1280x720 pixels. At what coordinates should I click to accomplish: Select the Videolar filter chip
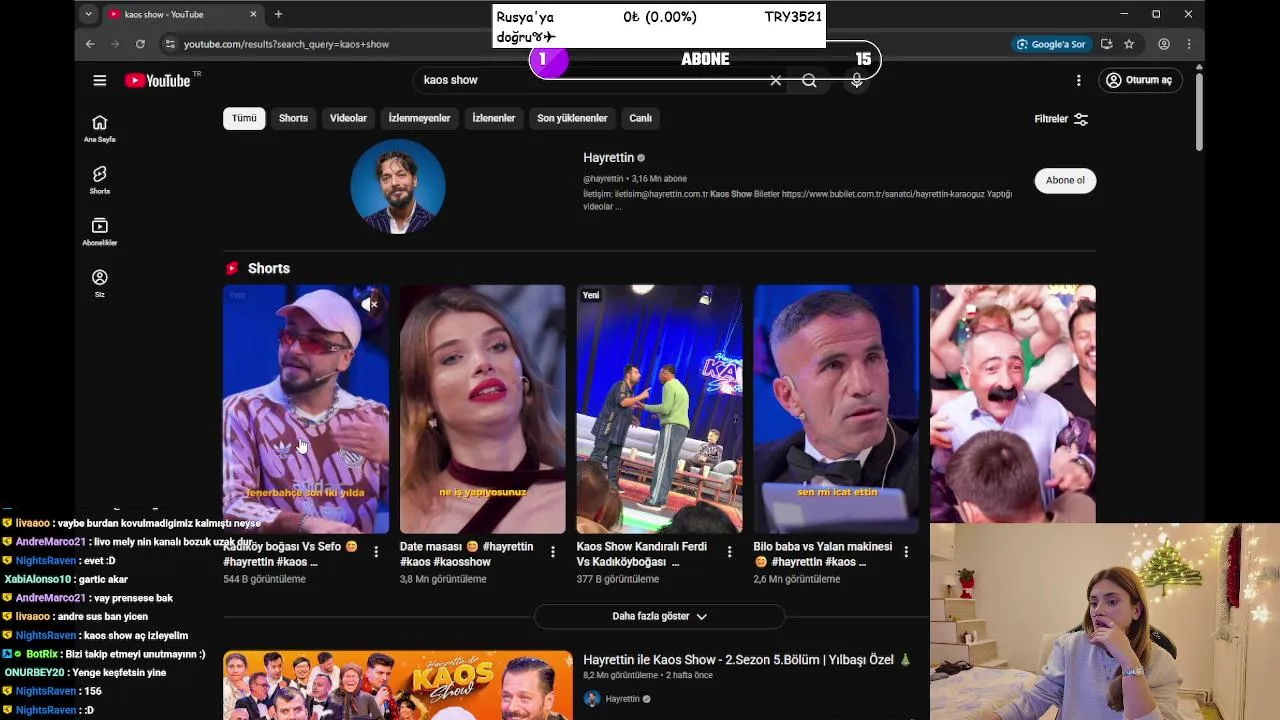coord(348,118)
